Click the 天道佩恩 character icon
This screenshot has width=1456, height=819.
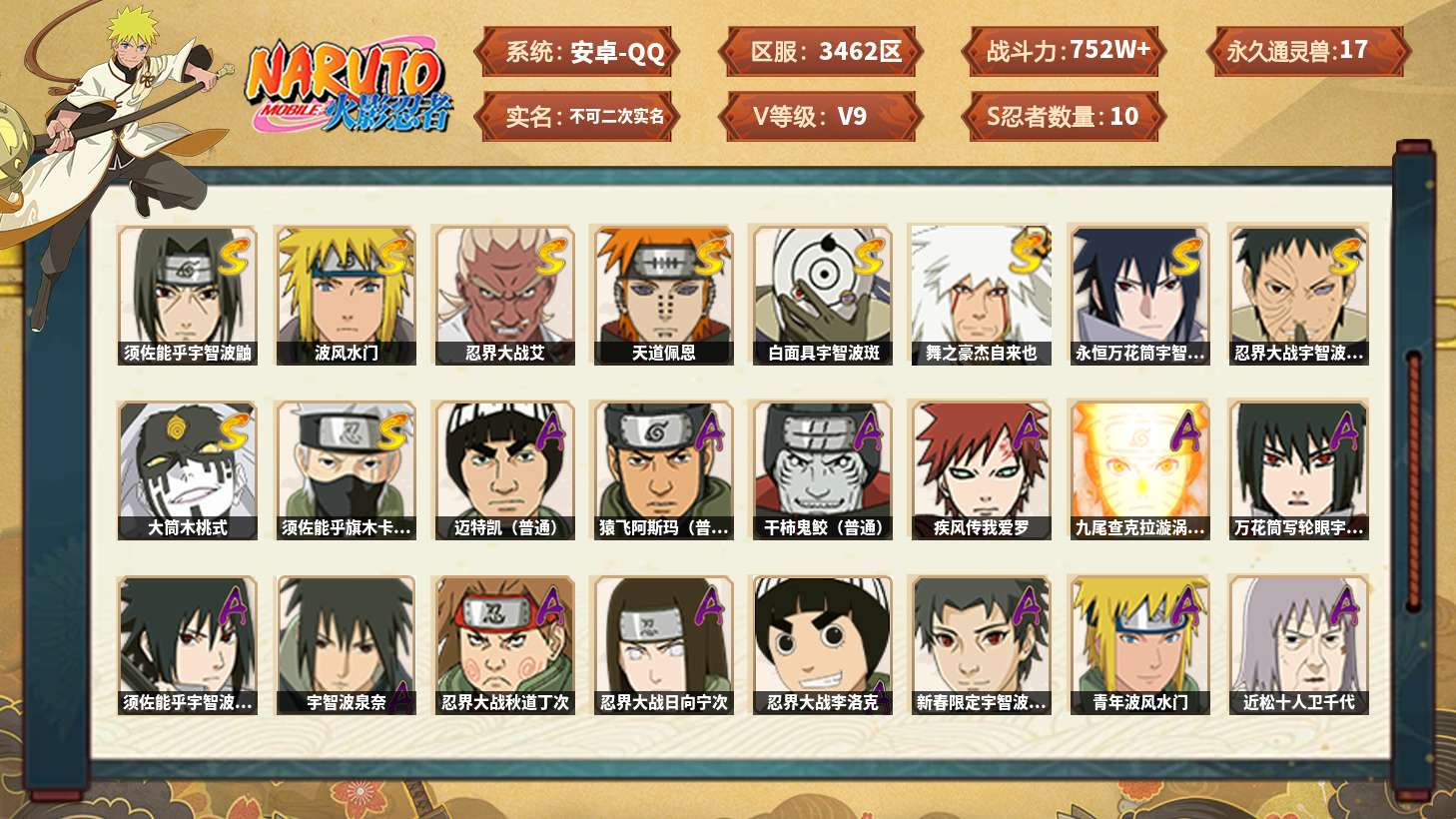pyautogui.click(x=663, y=295)
